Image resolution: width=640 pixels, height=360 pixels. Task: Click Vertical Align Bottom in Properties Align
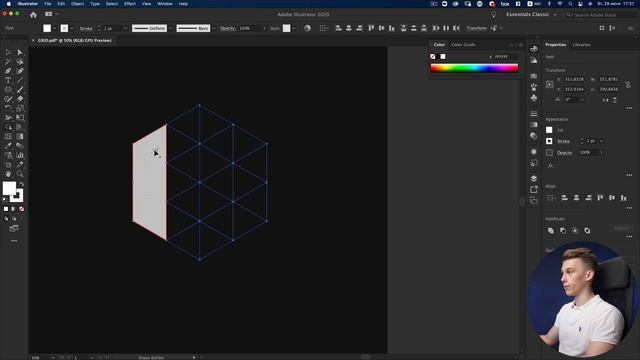click(x=624, y=198)
